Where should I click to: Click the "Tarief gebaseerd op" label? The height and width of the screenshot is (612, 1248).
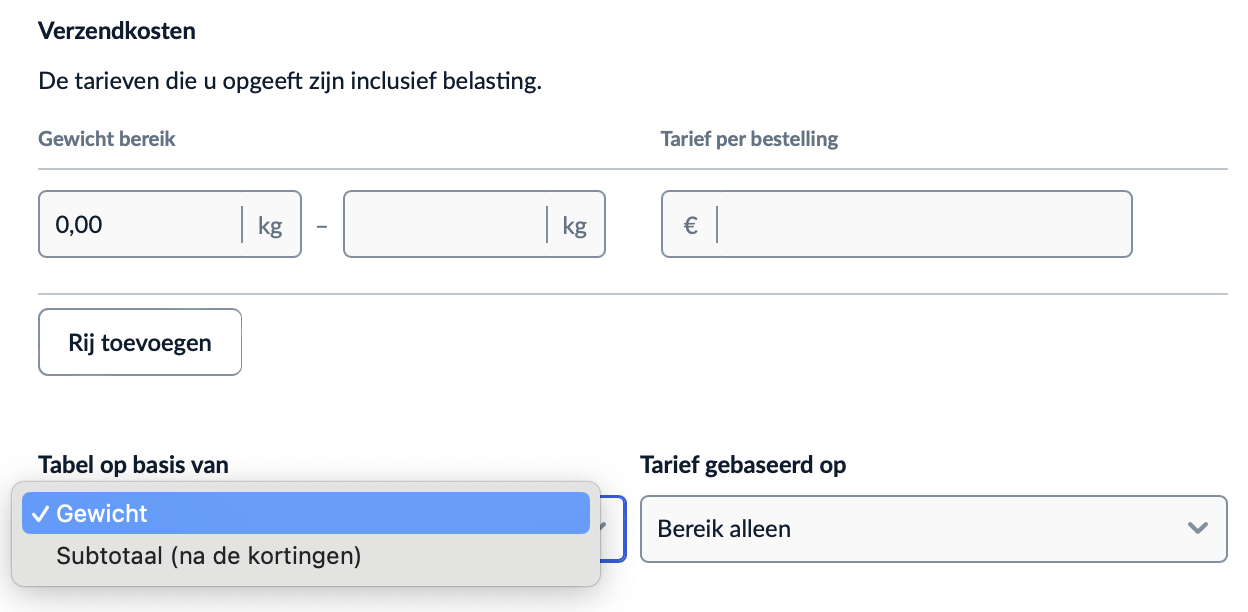tap(742, 465)
